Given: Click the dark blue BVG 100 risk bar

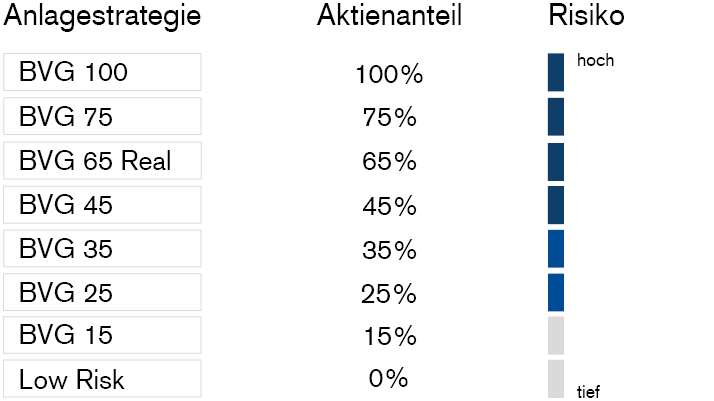Looking at the screenshot, I should coord(556,72).
